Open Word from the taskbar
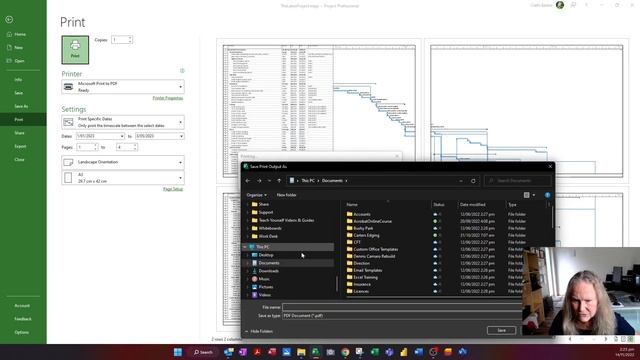This screenshot has width=640, height=360. pyautogui.click(x=419, y=352)
